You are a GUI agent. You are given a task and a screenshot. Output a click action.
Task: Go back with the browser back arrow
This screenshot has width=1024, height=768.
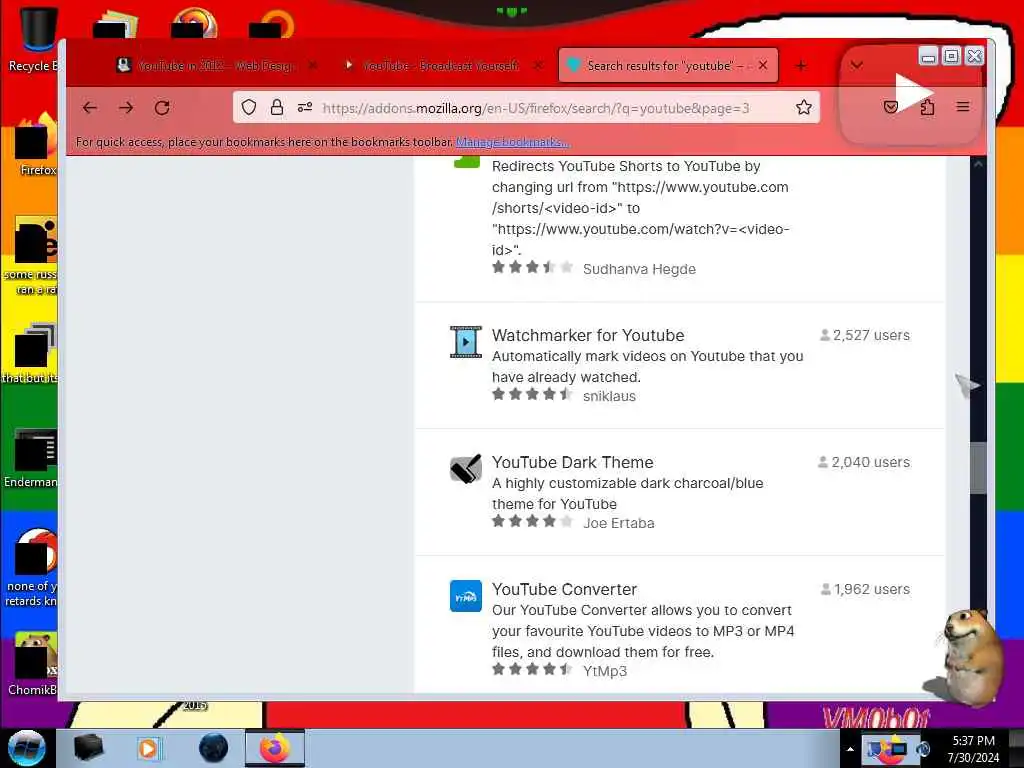point(90,108)
